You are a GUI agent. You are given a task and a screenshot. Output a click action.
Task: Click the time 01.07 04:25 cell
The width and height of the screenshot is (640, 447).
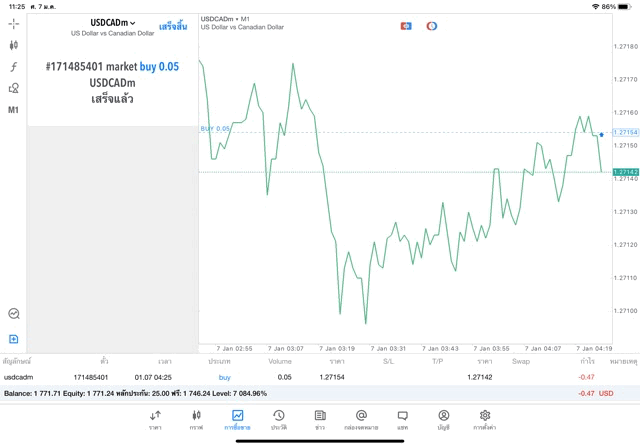(x=153, y=377)
